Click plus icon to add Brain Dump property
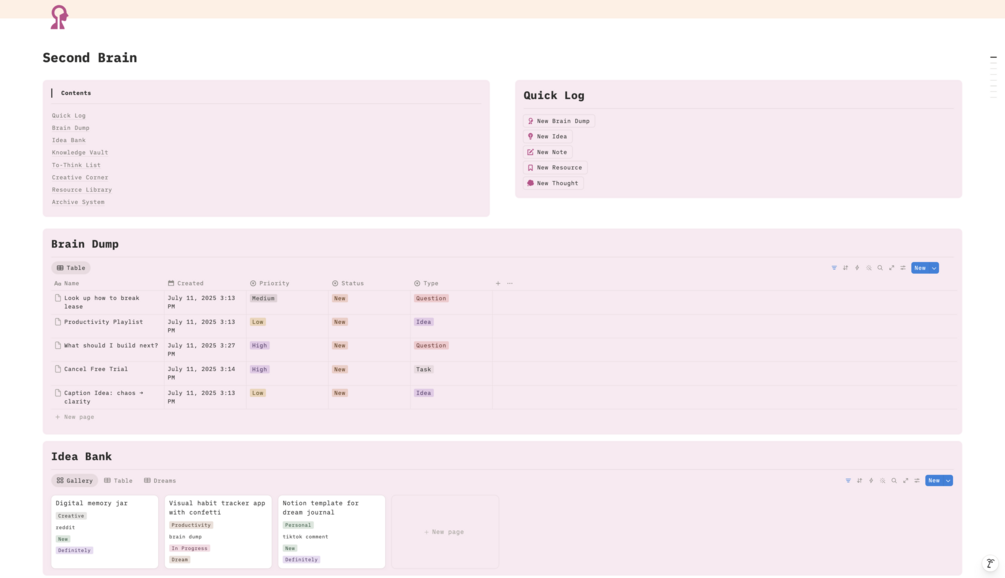This screenshot has width=1005, height=578. coord(498,283)
